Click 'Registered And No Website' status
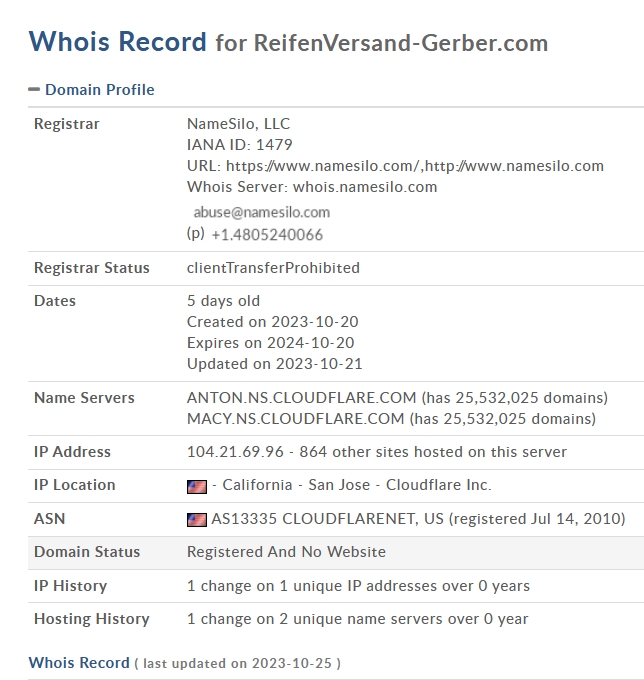Screen dimensions: 644x680 [x=286, y=552]
